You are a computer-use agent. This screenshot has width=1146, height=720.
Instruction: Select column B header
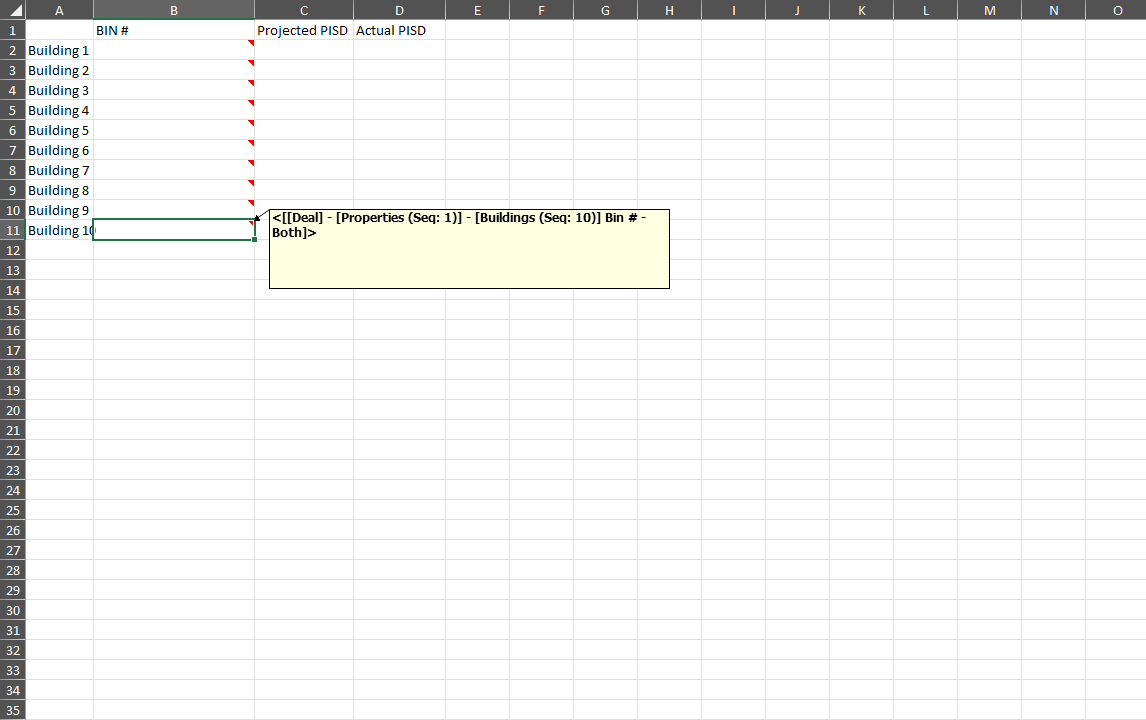[x=174, y=10]
